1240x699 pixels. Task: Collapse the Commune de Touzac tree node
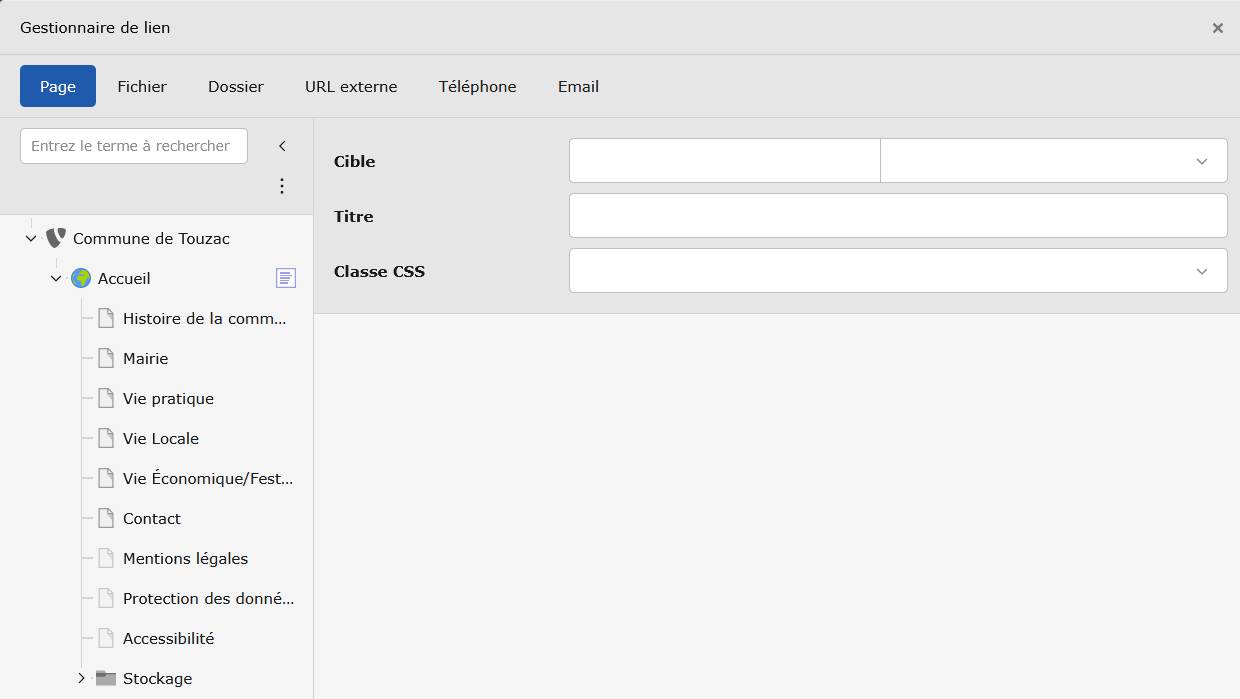coord(31,238)
